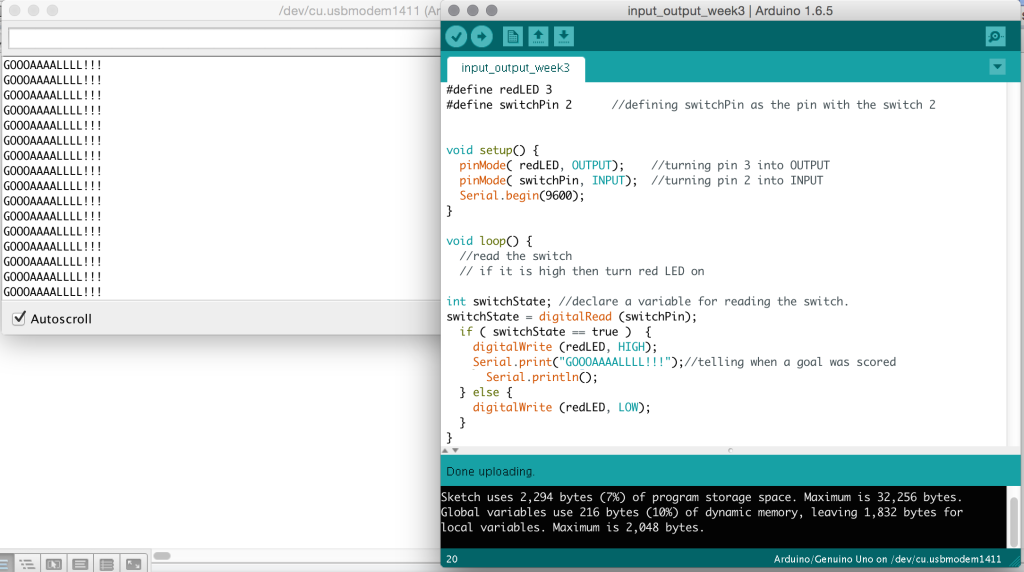This screenshot has height=572, width=1024.
Task: Click 'Arduino/Genuino Uno on /dev/cu.usbmodem1411' status
Action: 887,559
